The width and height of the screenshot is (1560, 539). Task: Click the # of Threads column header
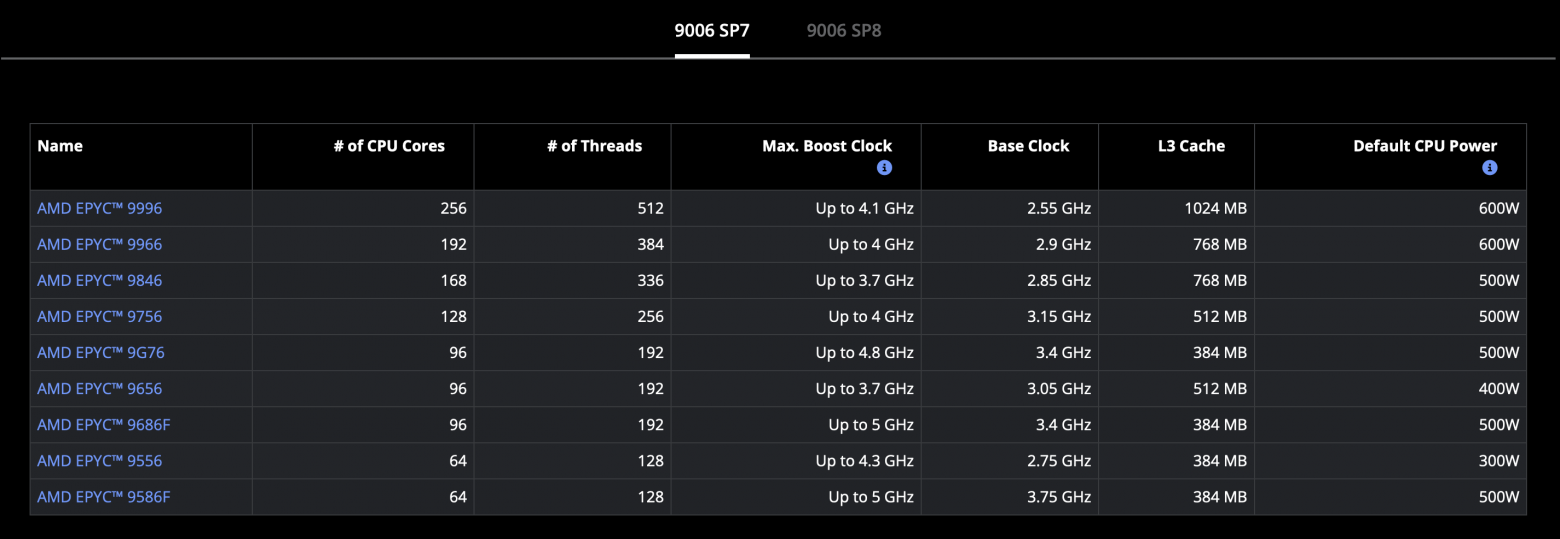(595, 146)
